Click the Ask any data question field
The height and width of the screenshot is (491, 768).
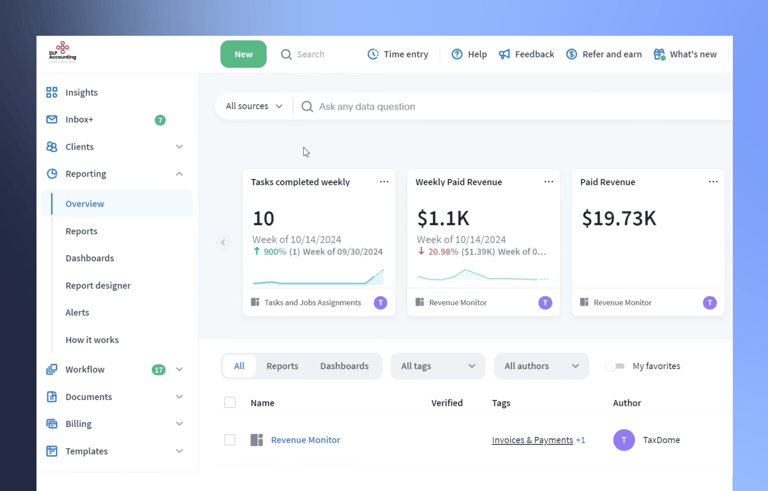[x=500, y=106]
